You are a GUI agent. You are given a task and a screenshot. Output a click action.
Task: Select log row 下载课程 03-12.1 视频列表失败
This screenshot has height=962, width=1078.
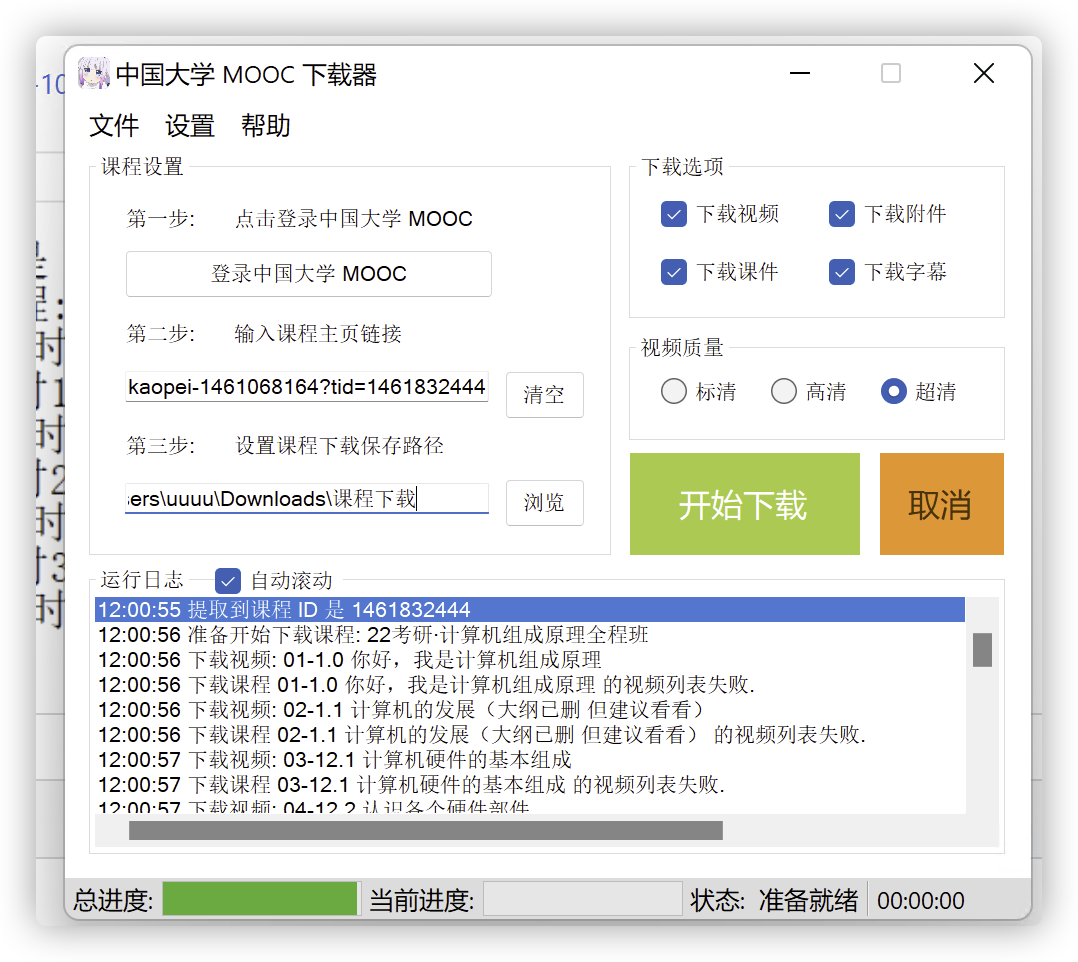pos(529,785)
